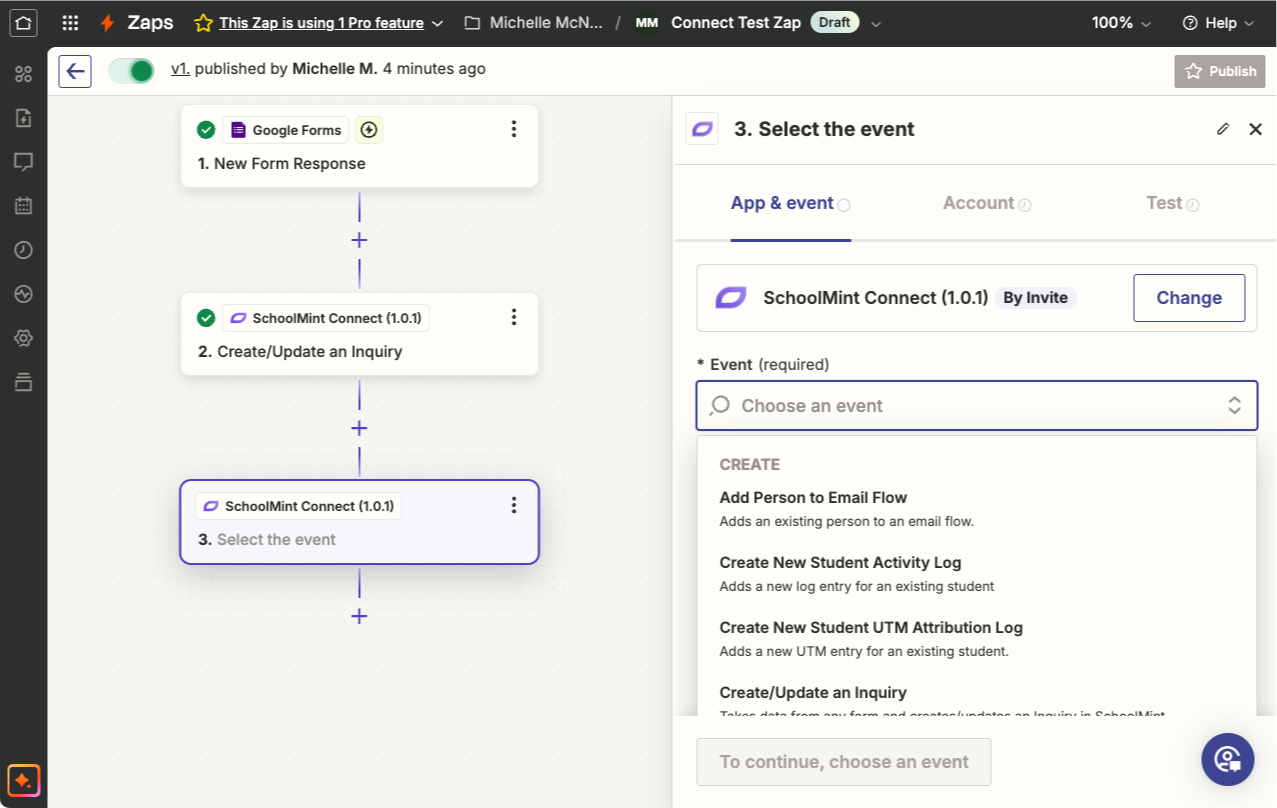Open the apps grid menu
Screen dimensions: 1277x808
click(x=70, y=23)
